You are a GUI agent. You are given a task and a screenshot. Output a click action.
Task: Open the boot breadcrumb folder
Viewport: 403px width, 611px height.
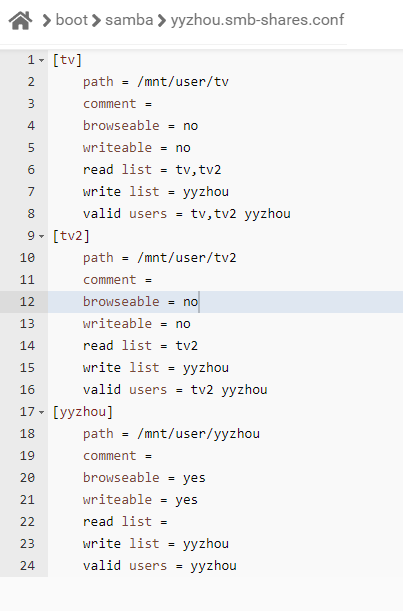pyautogui.click(x=71, y=20)
